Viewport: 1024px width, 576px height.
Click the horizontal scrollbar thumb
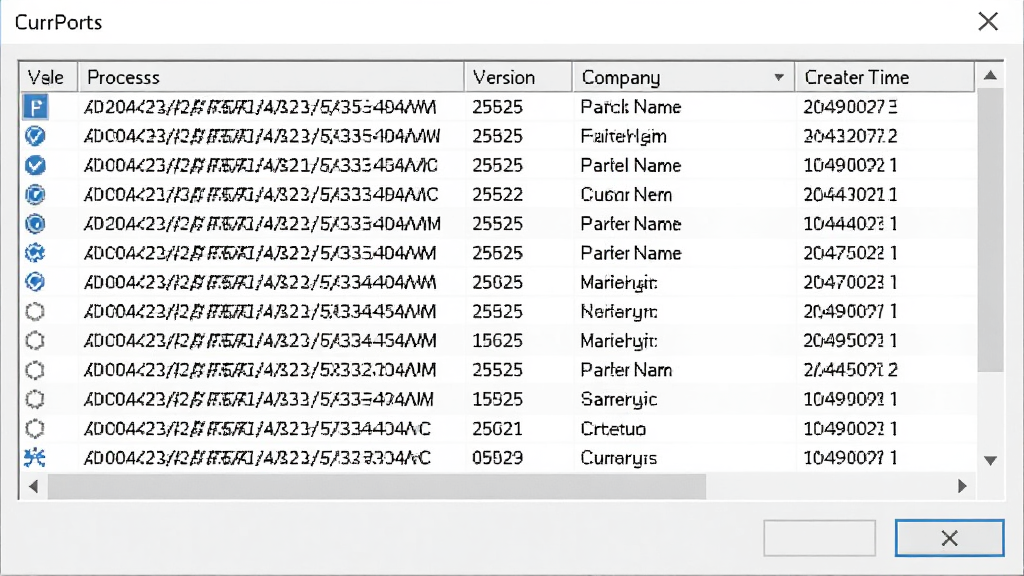[377, 487]
